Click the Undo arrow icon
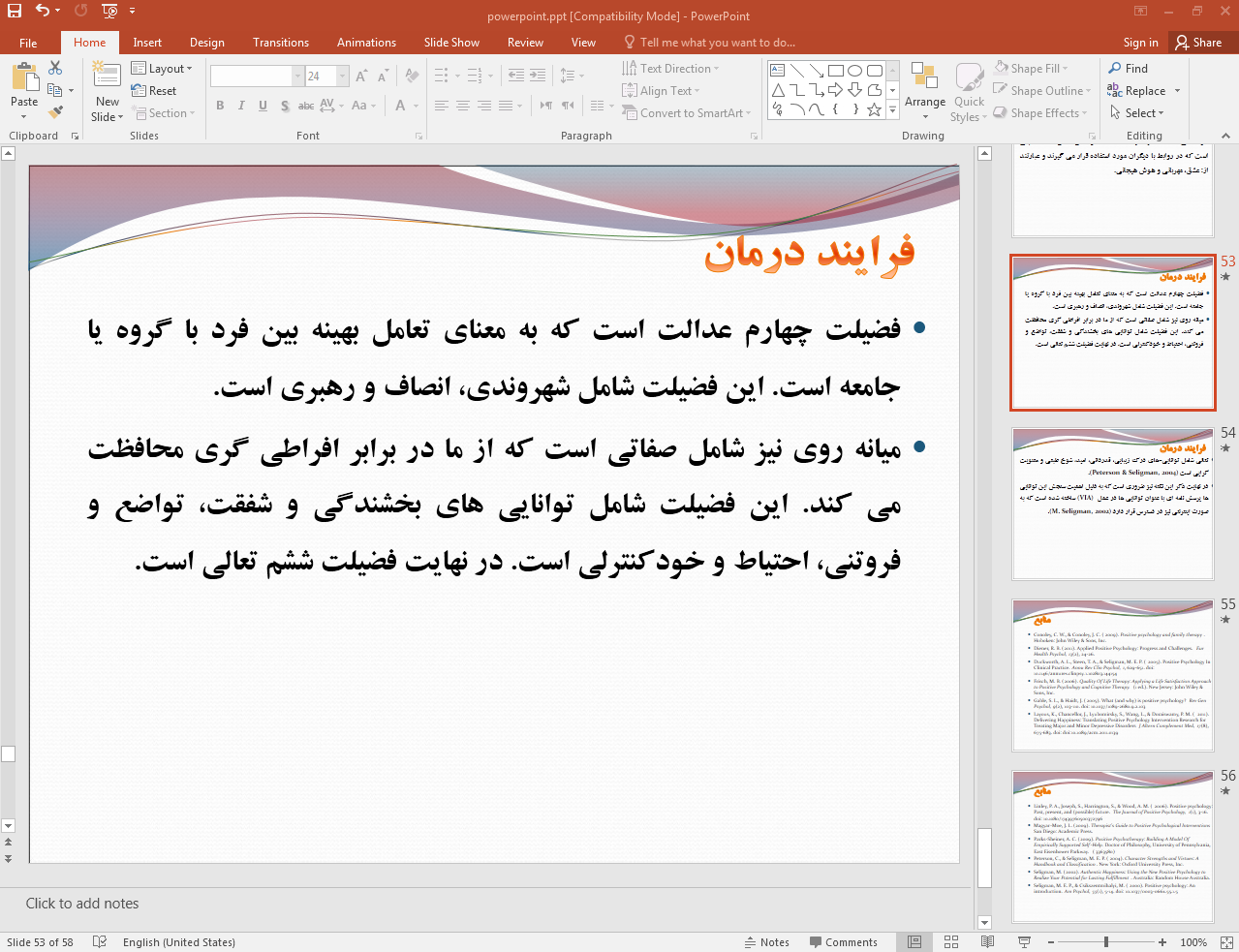This screenshot has height=952, width=1239. [42, 11]
